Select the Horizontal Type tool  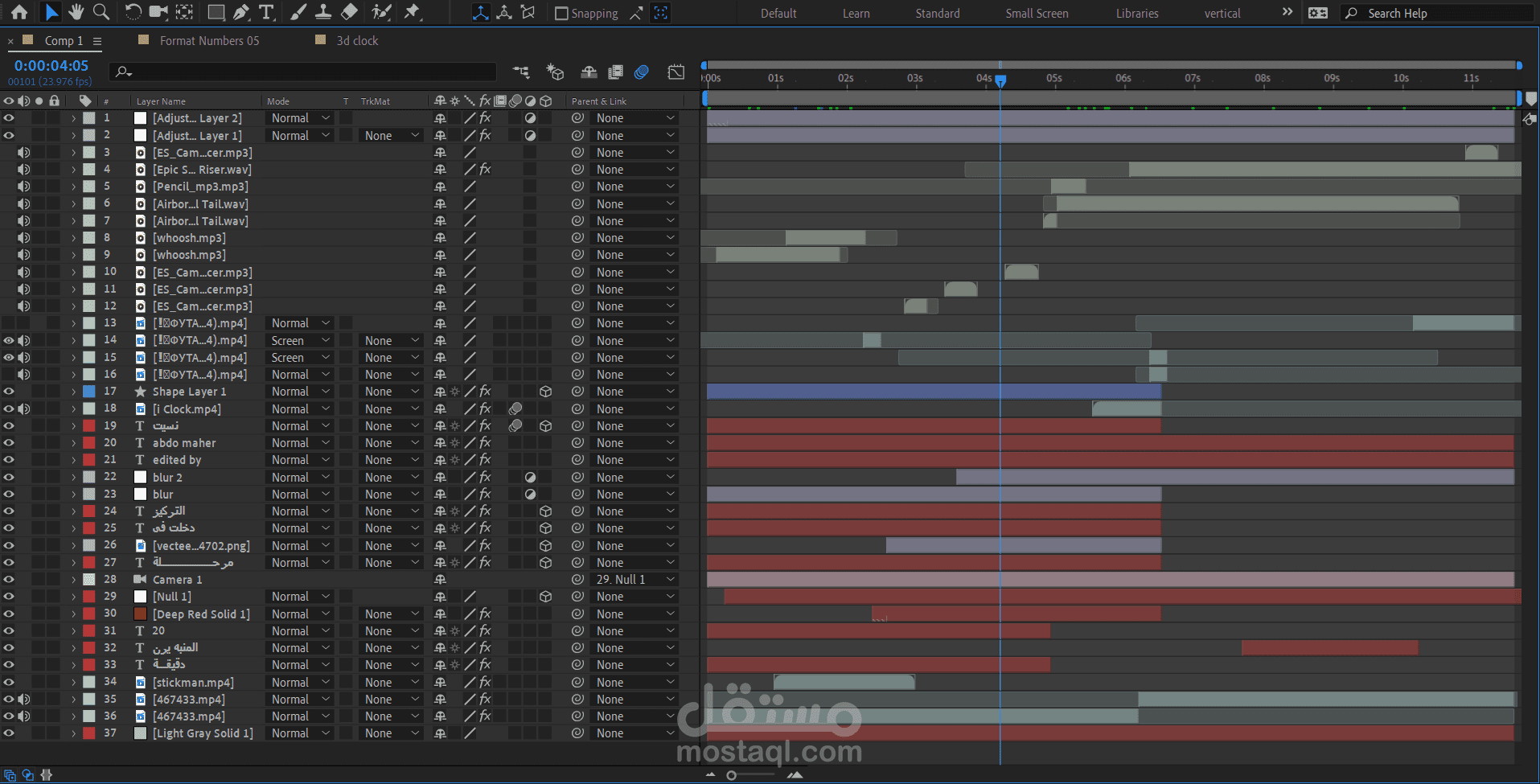pos(266,12)
